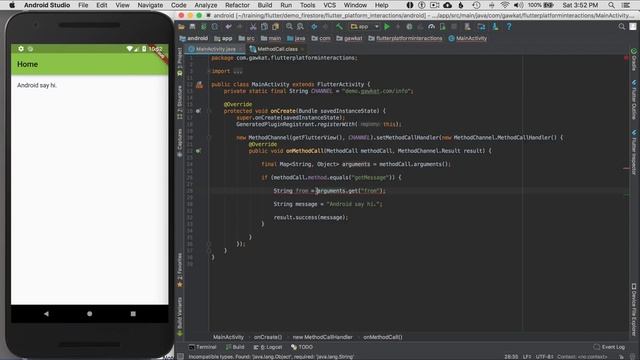This screenshot has height=360, width=640.
Task: Tap emulator Back navigation button
Action: (46, 313)
